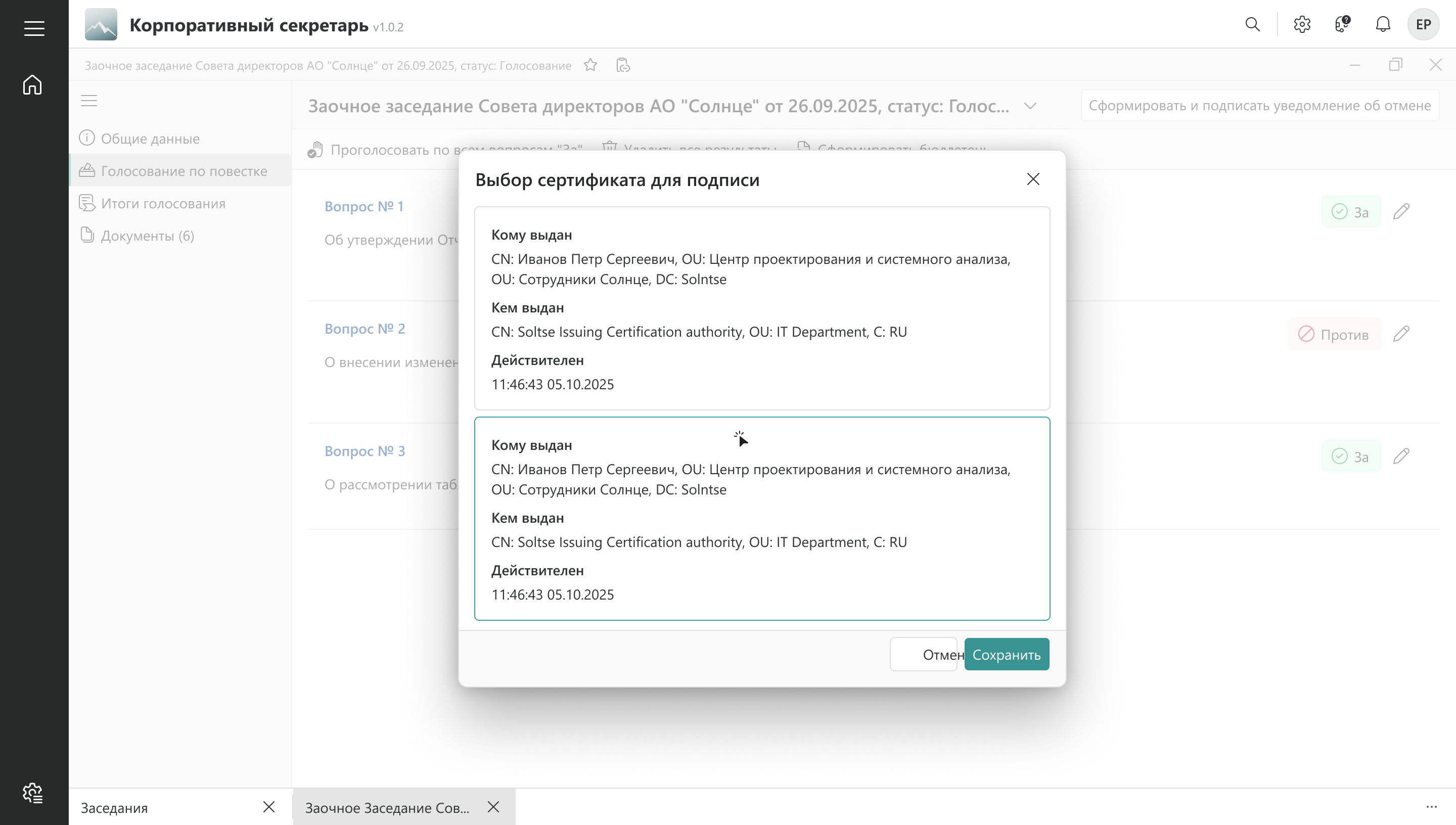Select the first certificate card

[x=761, y=308]
